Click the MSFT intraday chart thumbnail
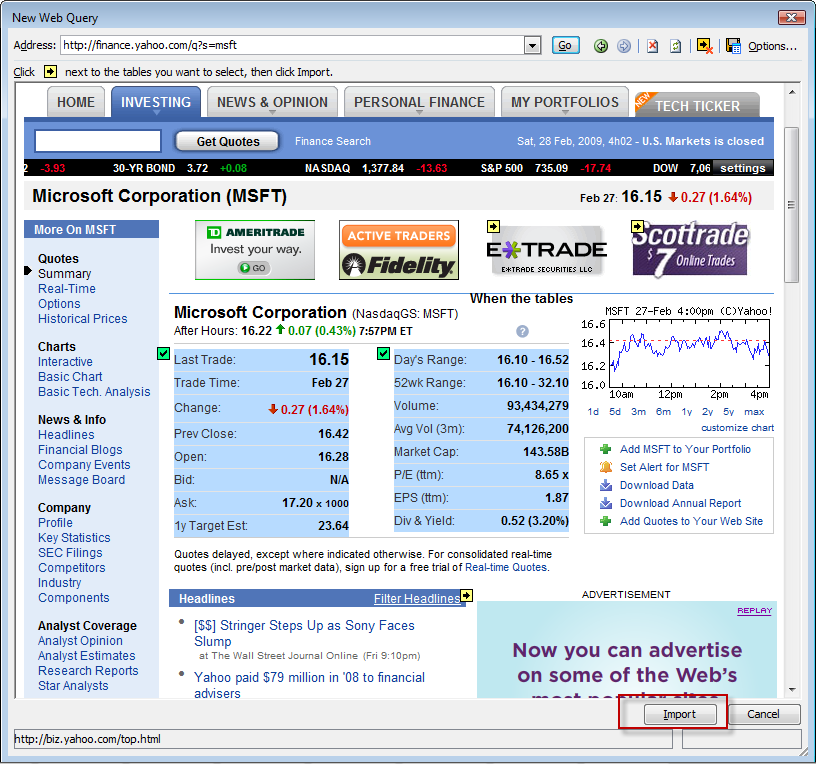Image resolution: width=816 pixels, height=764 pixels. tap(676, 353)
